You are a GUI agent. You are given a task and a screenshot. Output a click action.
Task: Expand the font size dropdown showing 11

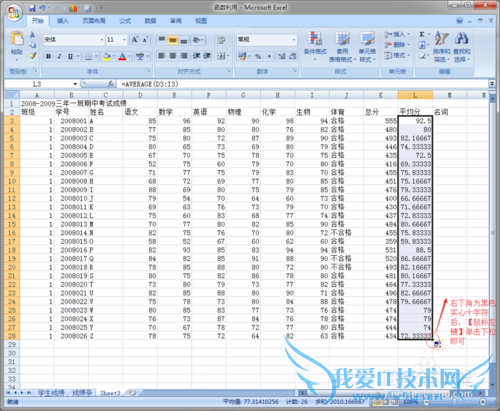[x=124, y=40]
